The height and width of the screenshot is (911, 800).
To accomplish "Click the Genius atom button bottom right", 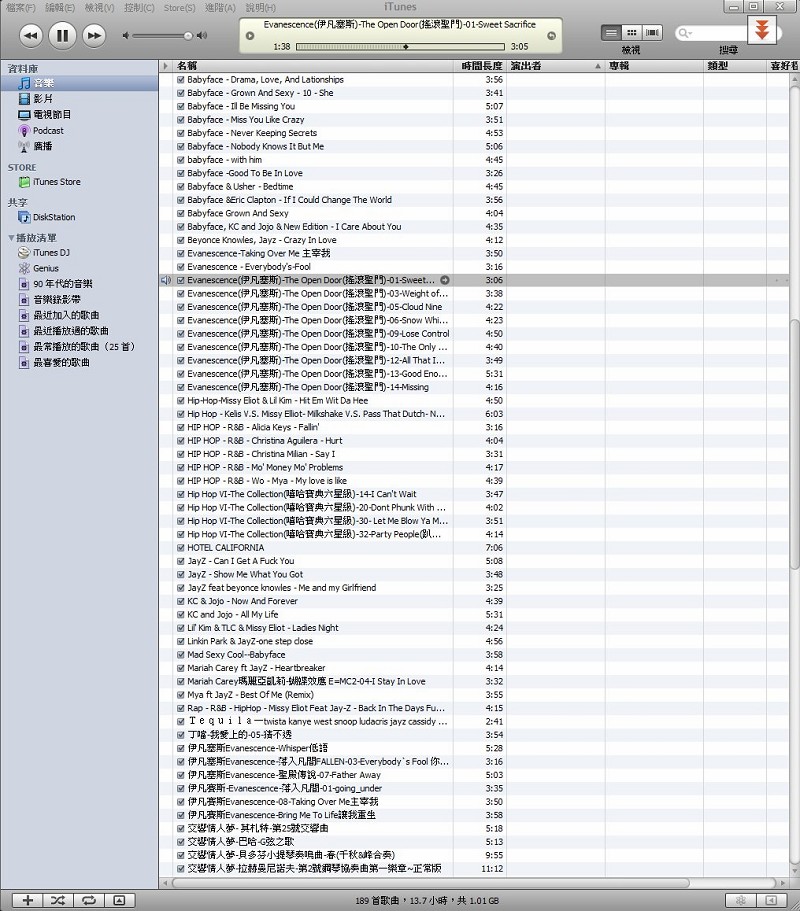I will click(x=741, y=900).
